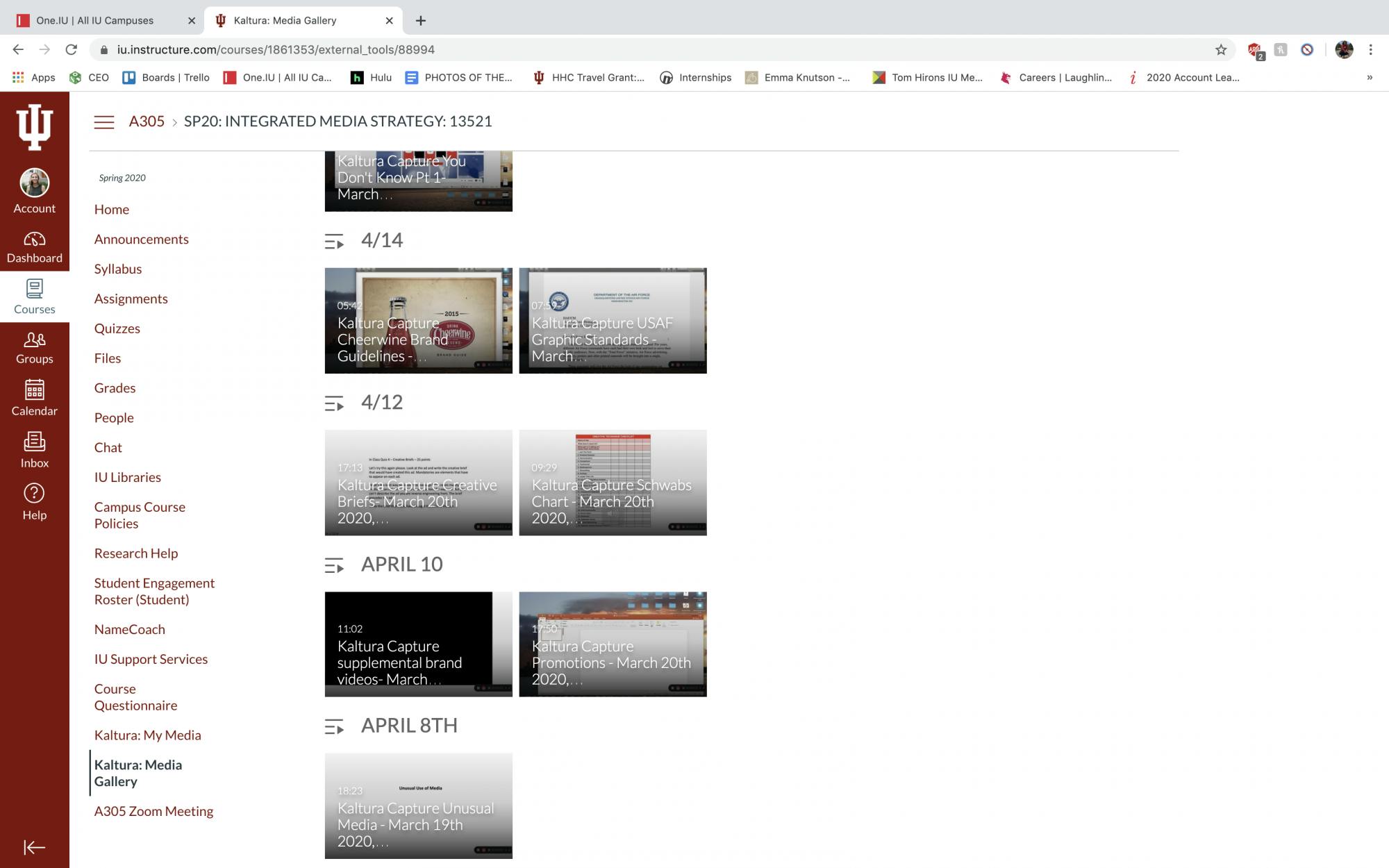Toggle course navigation hamburger menu

(104, 122)
